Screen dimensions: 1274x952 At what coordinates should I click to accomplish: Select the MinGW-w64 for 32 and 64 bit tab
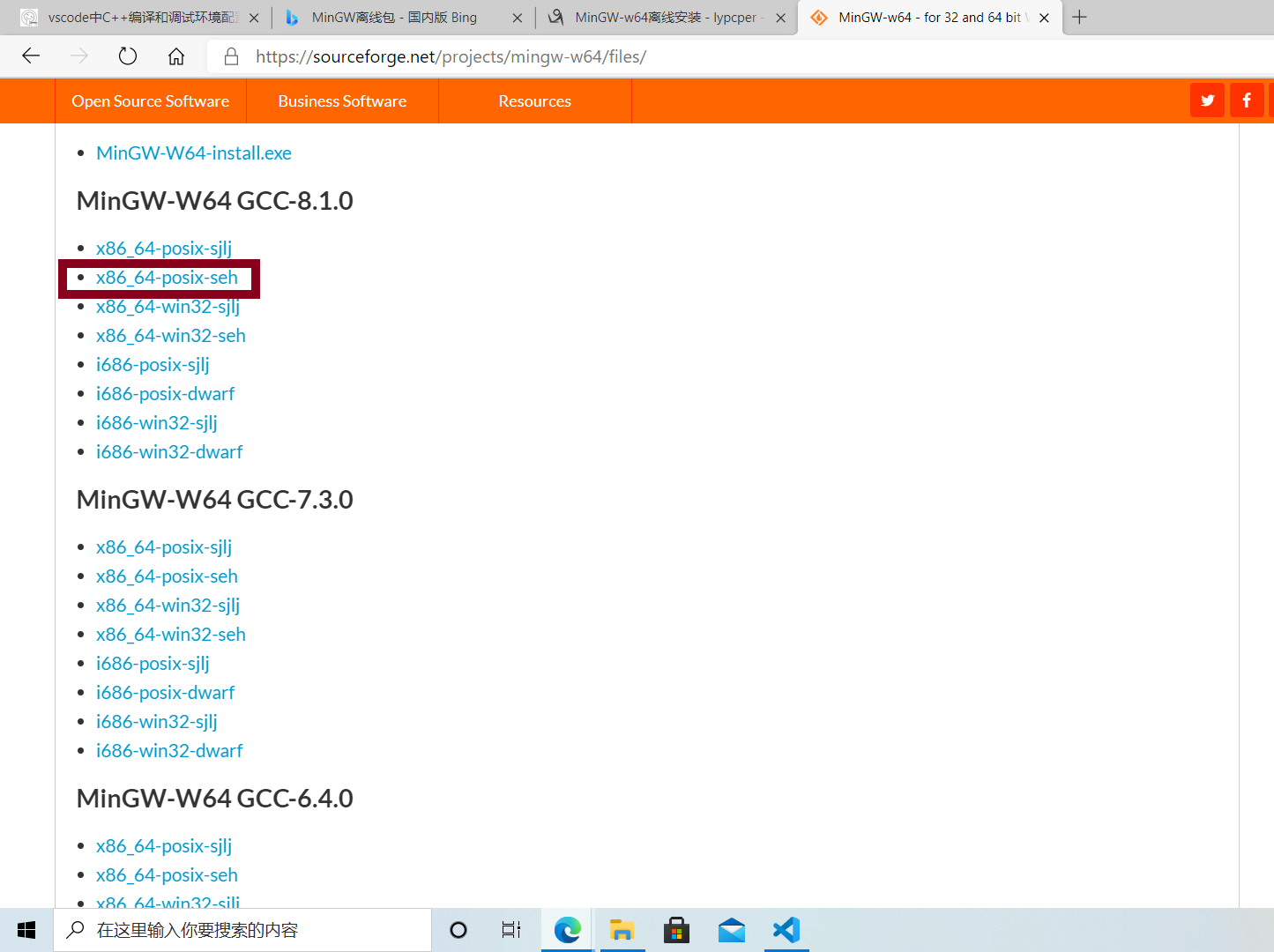tap(929, 18)
